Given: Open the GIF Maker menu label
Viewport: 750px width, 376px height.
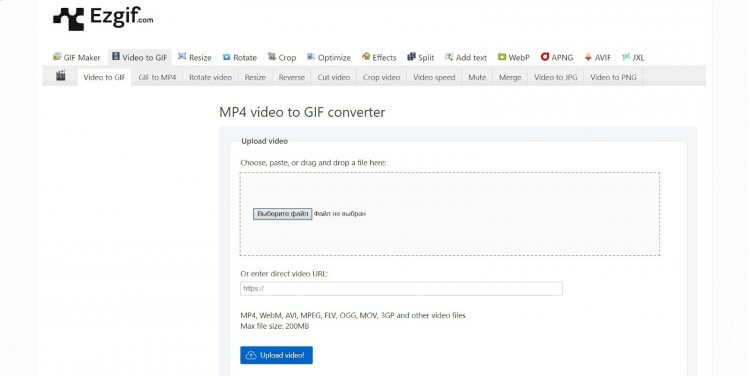Looking at the screenshot, I should click(82, 57).
